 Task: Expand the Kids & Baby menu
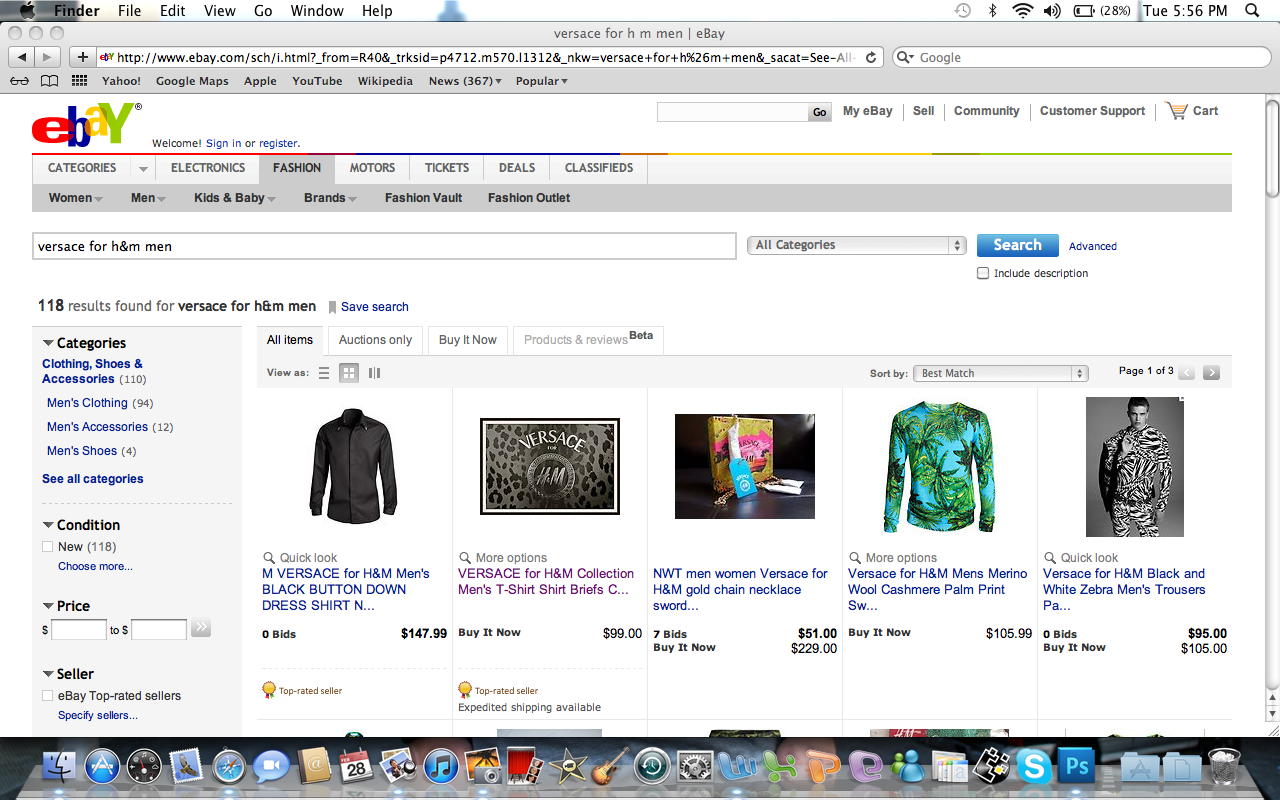click(236, 198)
